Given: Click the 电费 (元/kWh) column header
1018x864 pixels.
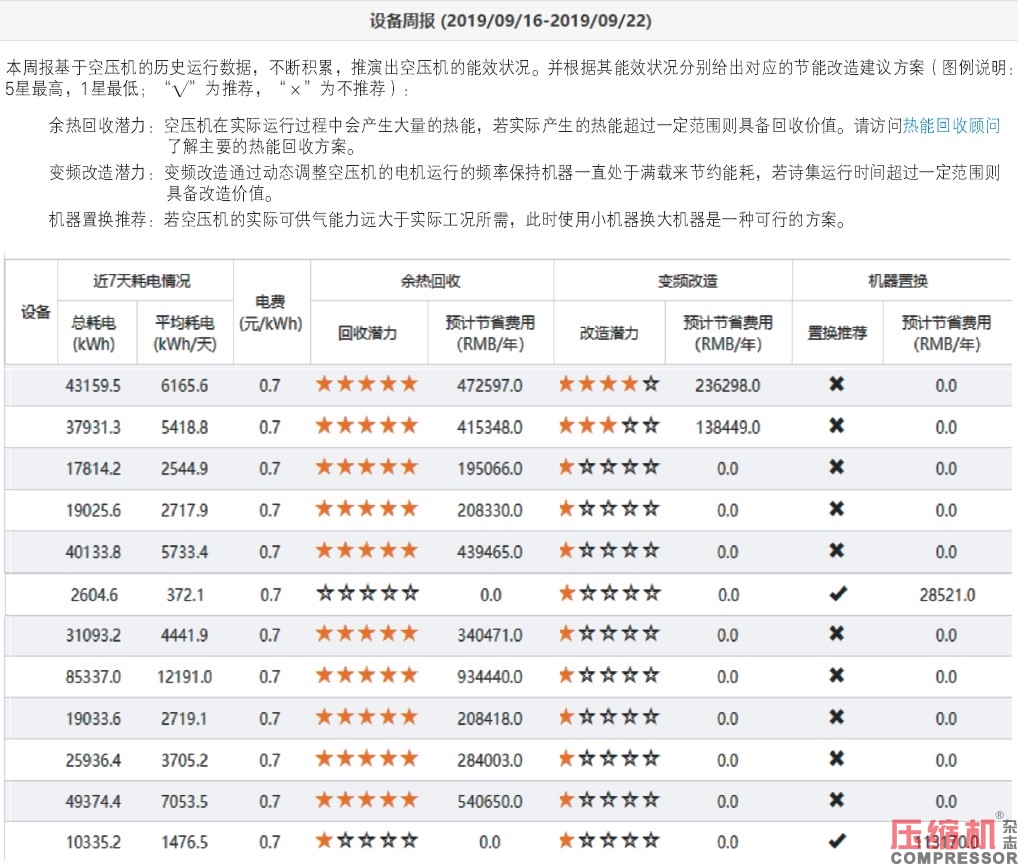Looking at the screenshot, I should pyautogui.click(x=270, y=312).
